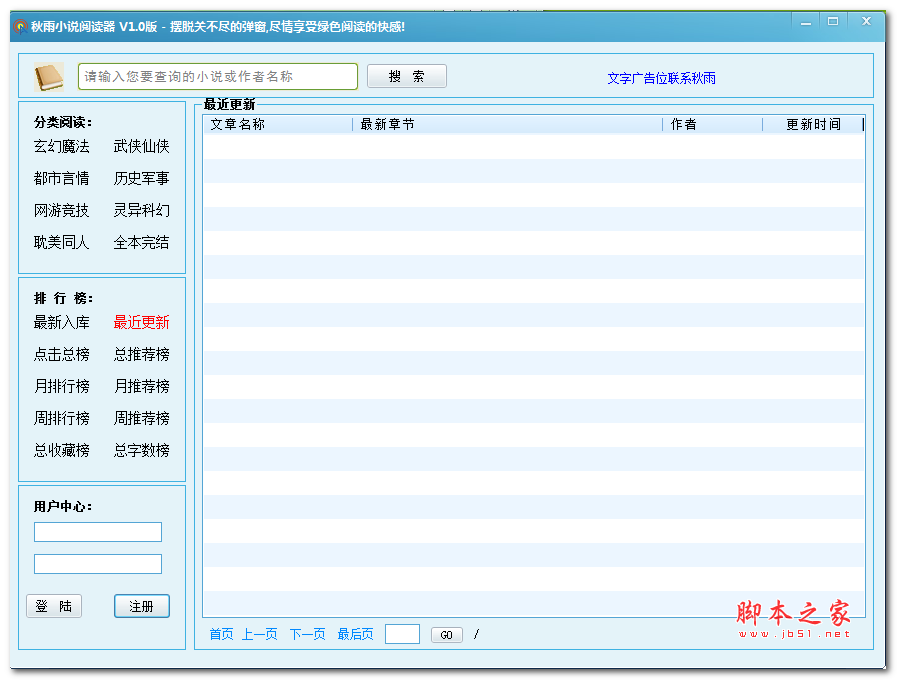Click the username input field

tap(97, 531)
